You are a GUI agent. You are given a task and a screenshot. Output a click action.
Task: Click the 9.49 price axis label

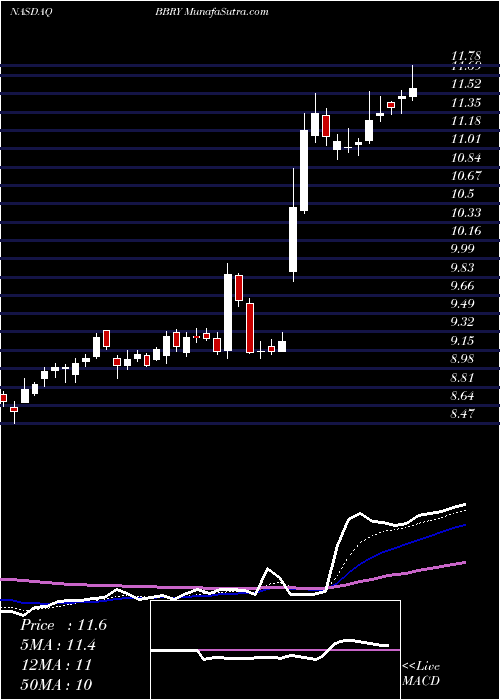(463, 304)
